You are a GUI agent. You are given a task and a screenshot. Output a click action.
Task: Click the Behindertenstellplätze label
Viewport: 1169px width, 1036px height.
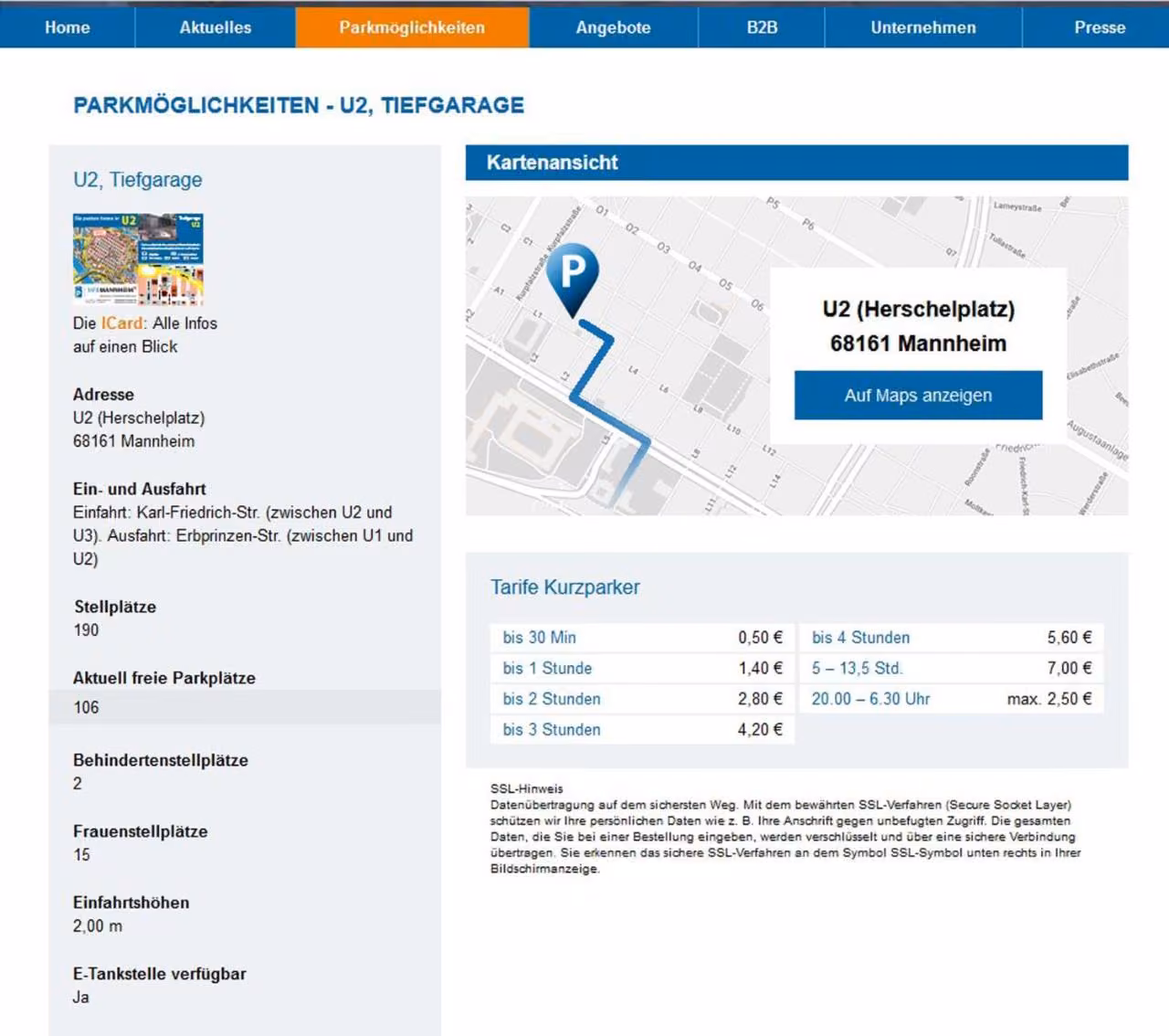click(x=161, y=760)
